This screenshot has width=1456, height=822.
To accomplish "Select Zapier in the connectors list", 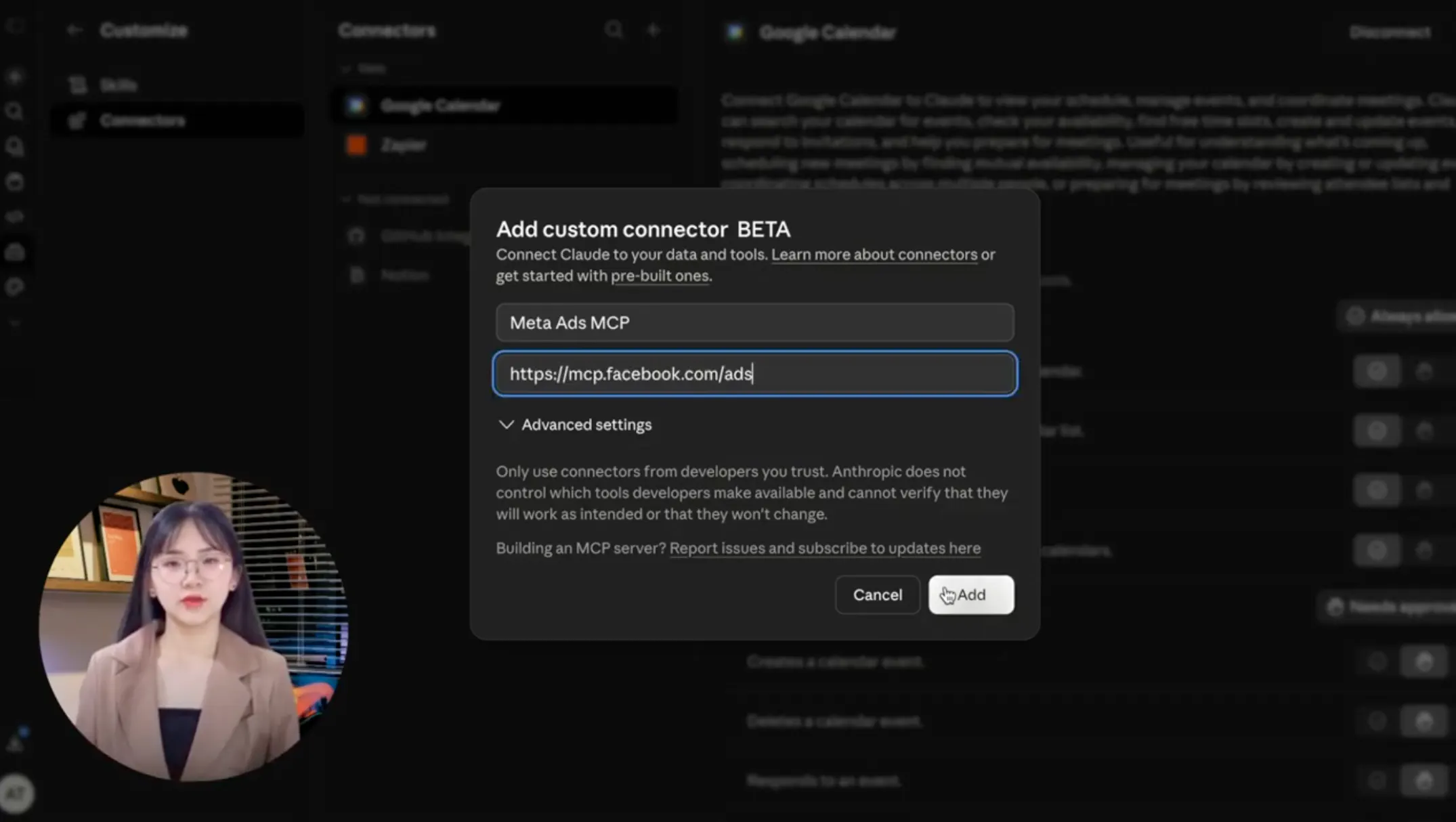I will tap(505, 145).
